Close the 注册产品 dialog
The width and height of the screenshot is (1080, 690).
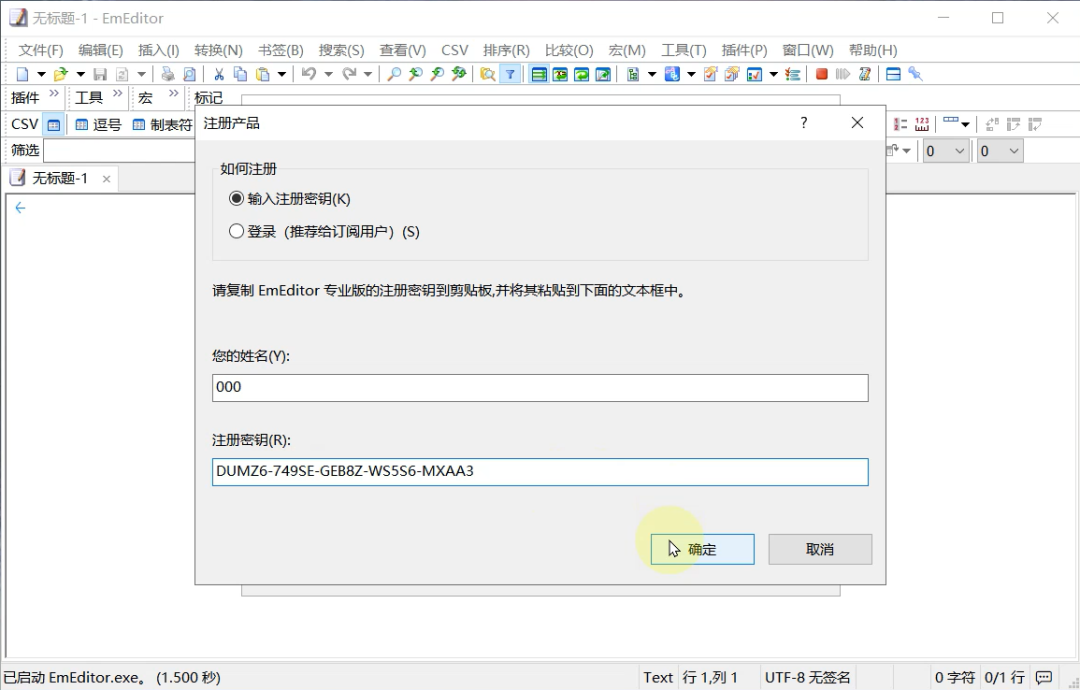pos(857,123)
